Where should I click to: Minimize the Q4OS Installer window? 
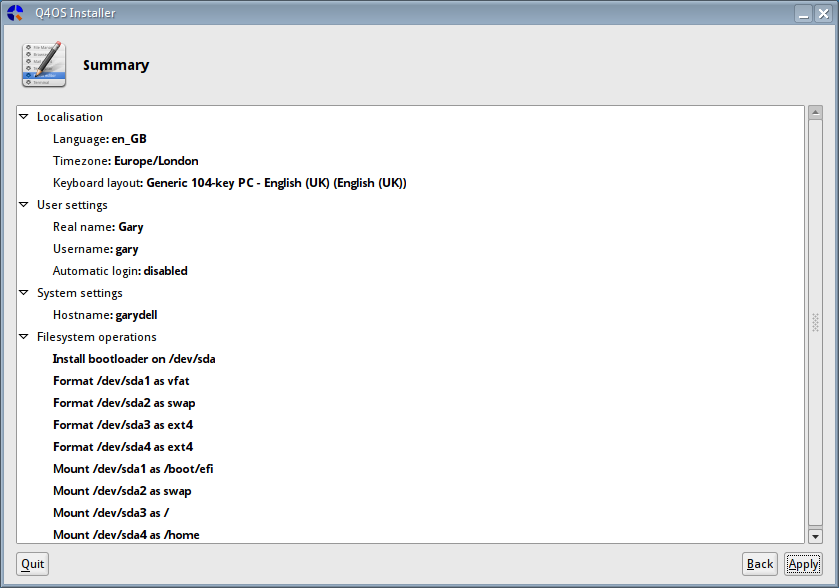click(804, 13)
